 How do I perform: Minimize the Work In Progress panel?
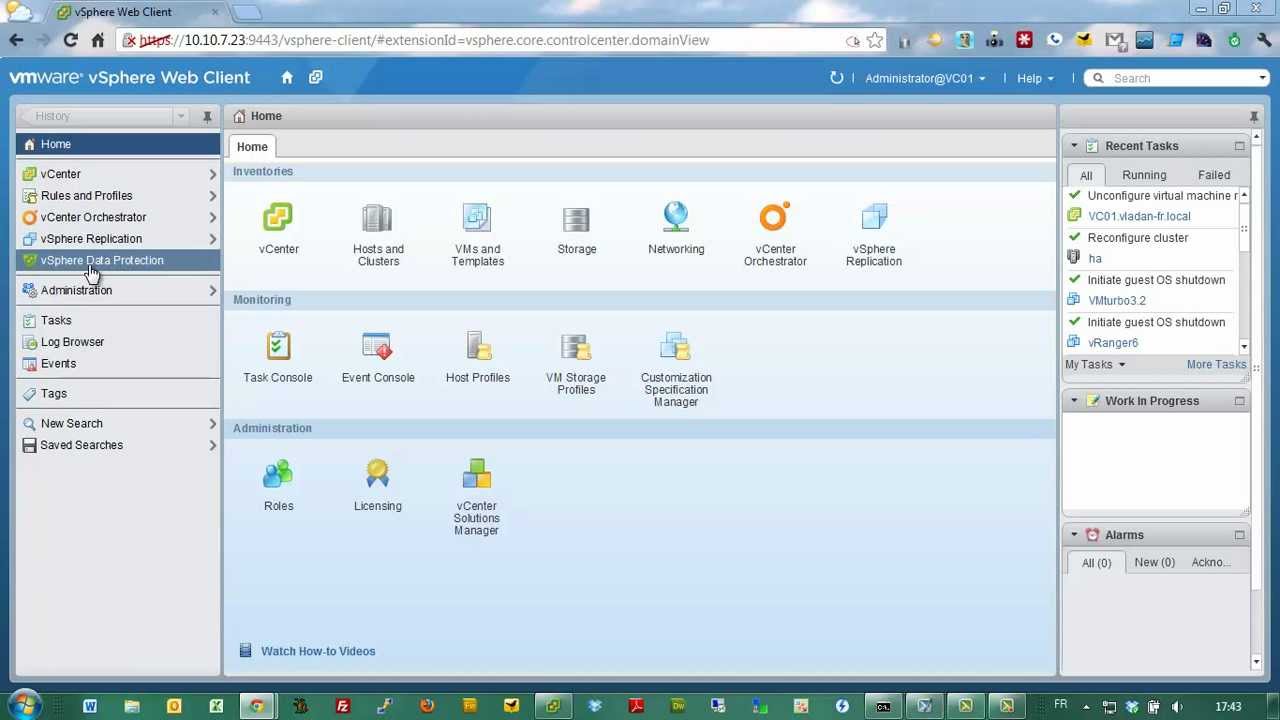pyautogui.click(x=1239, y=401)
